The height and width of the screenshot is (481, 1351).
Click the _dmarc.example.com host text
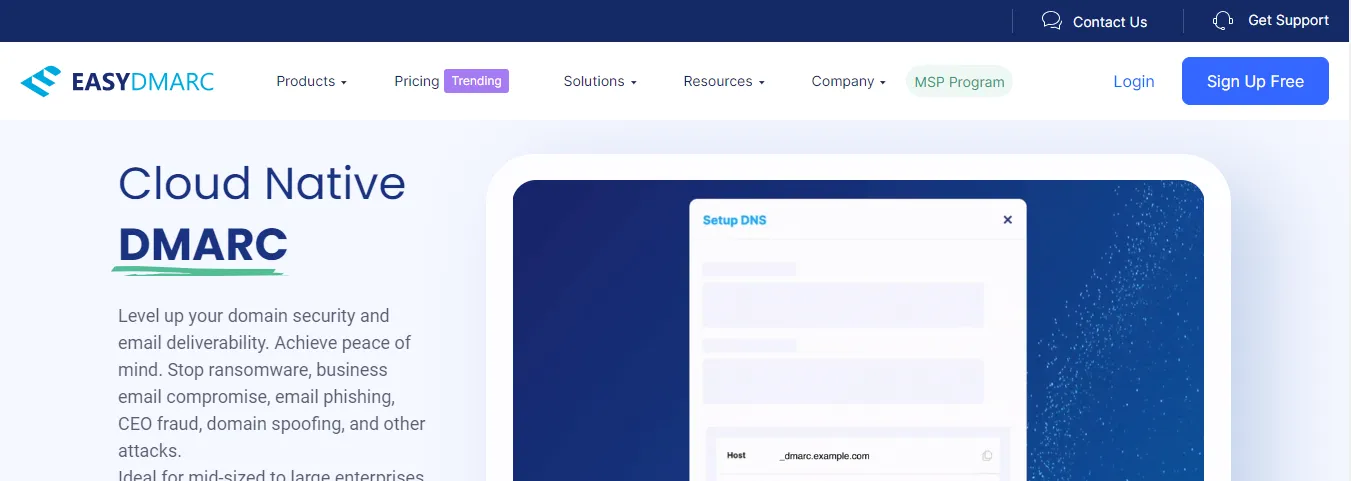tap(825, 456)
